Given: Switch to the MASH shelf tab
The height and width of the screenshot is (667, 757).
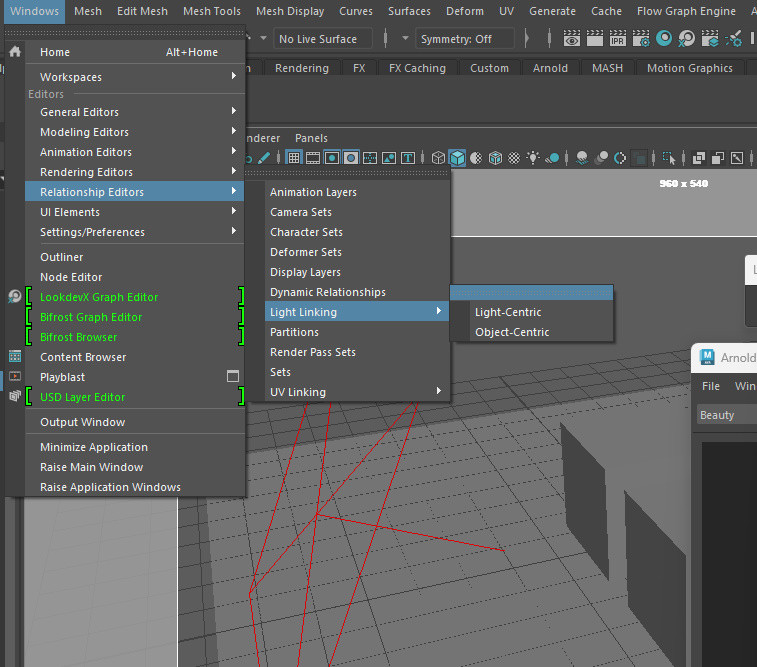Looking at the screenshot, I should (x=607, y=68).
